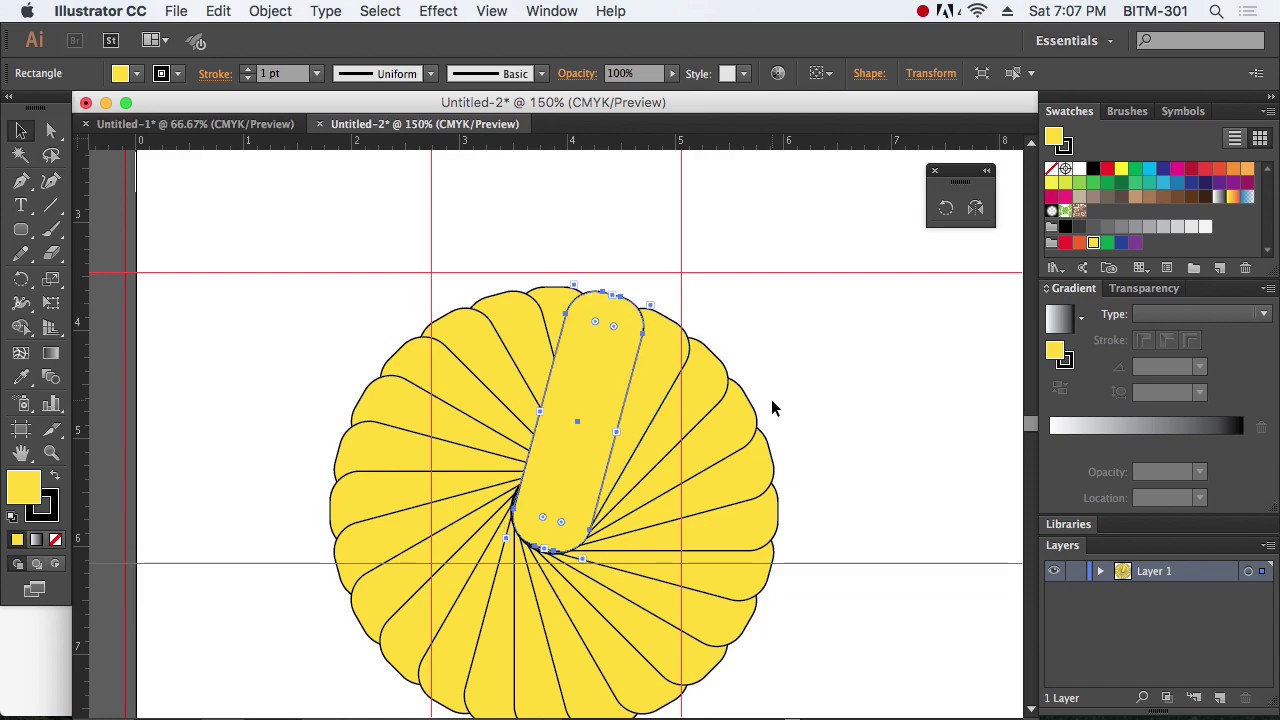Select the Paintbrush tool
1280x720 pixels.
coord(51,230)
